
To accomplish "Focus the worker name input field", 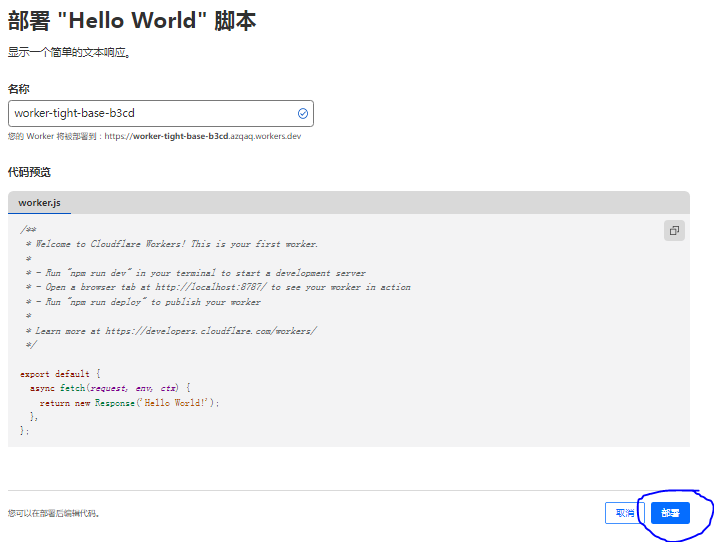I will click(x=150, y=113).
